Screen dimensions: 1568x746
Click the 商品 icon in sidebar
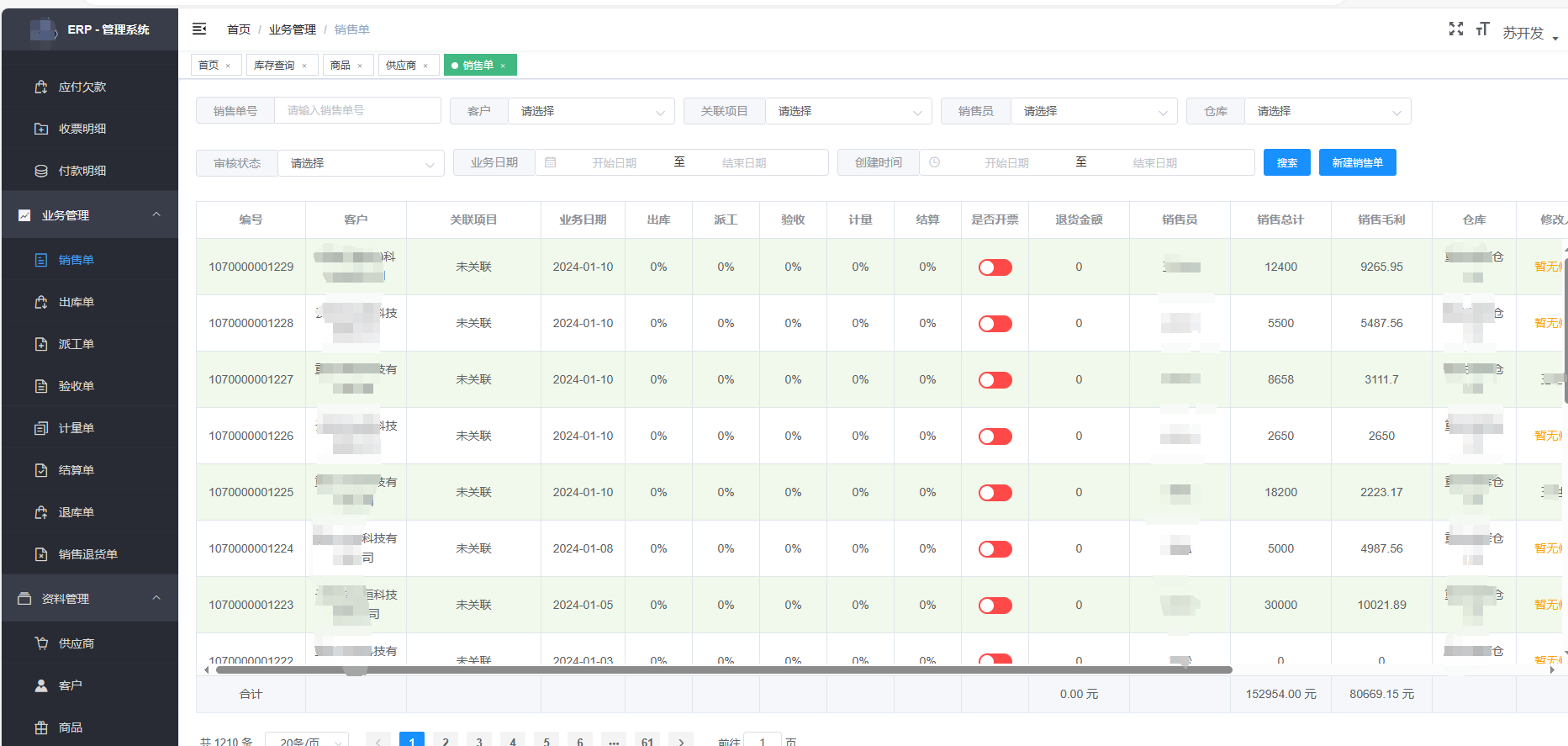41,727
